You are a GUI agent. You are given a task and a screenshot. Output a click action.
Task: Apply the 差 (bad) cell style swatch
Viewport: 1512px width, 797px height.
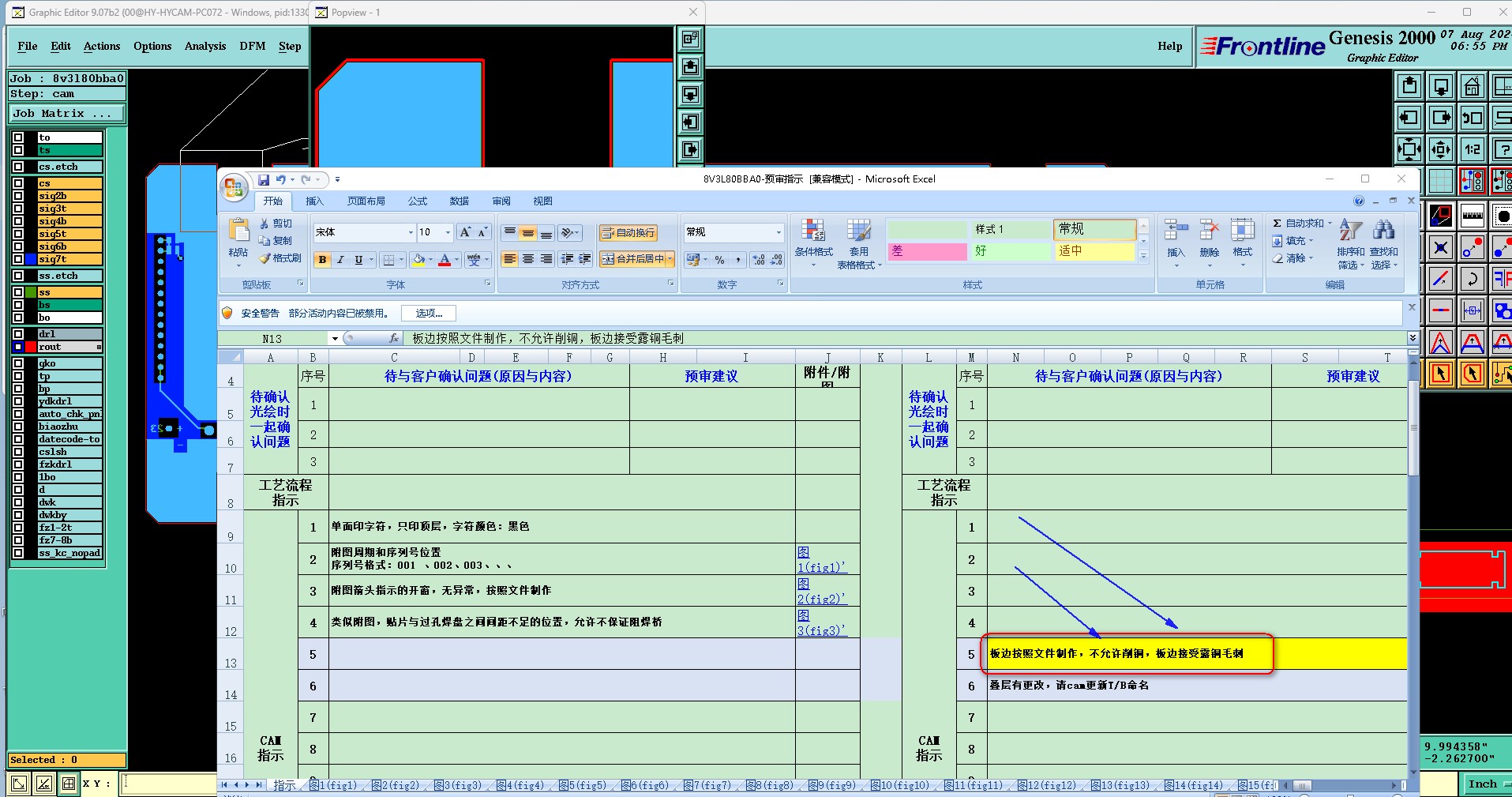point(927,251)
